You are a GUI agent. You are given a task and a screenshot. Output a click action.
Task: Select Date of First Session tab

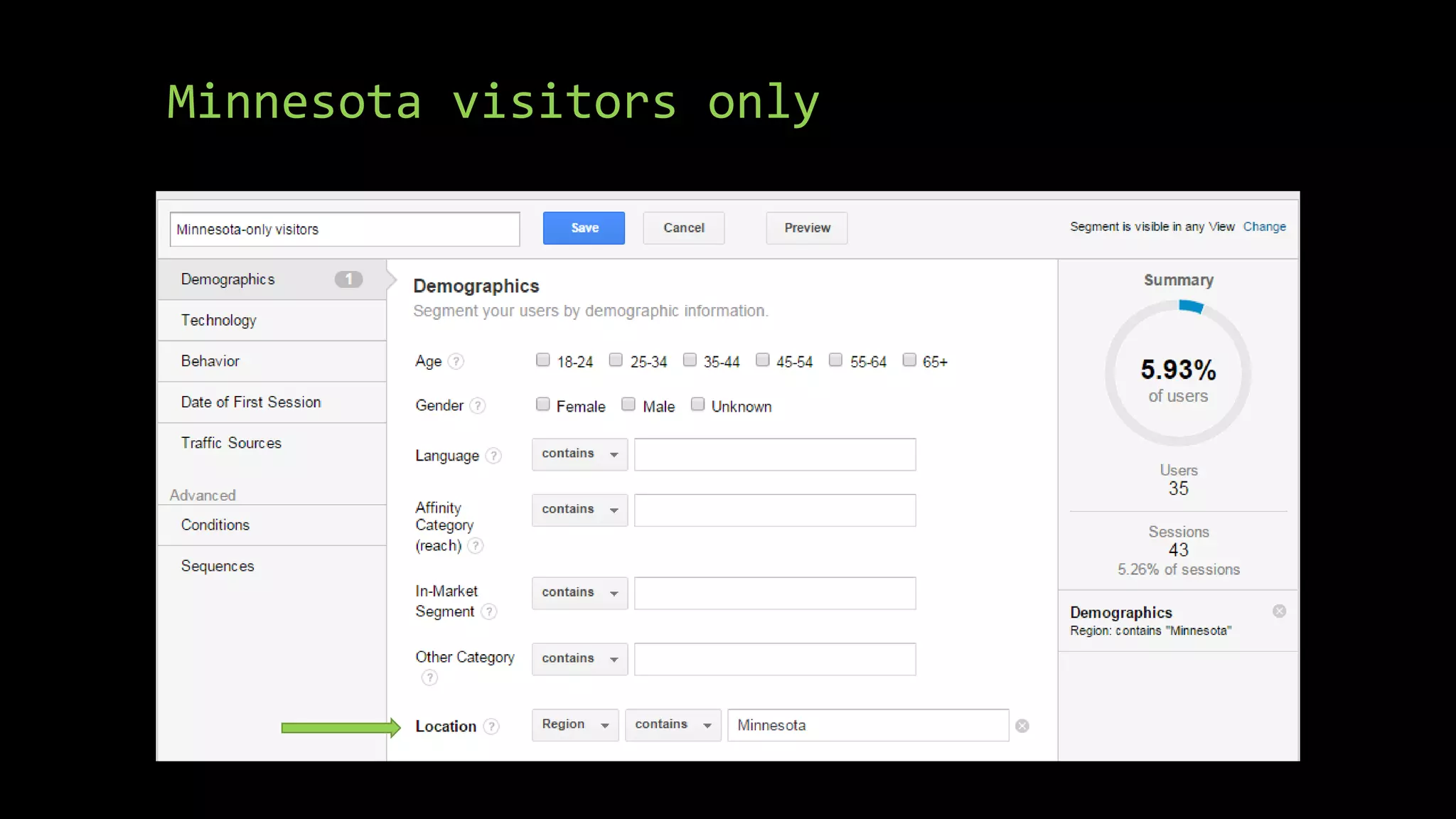pyautogui.click(x=272, y=402)
